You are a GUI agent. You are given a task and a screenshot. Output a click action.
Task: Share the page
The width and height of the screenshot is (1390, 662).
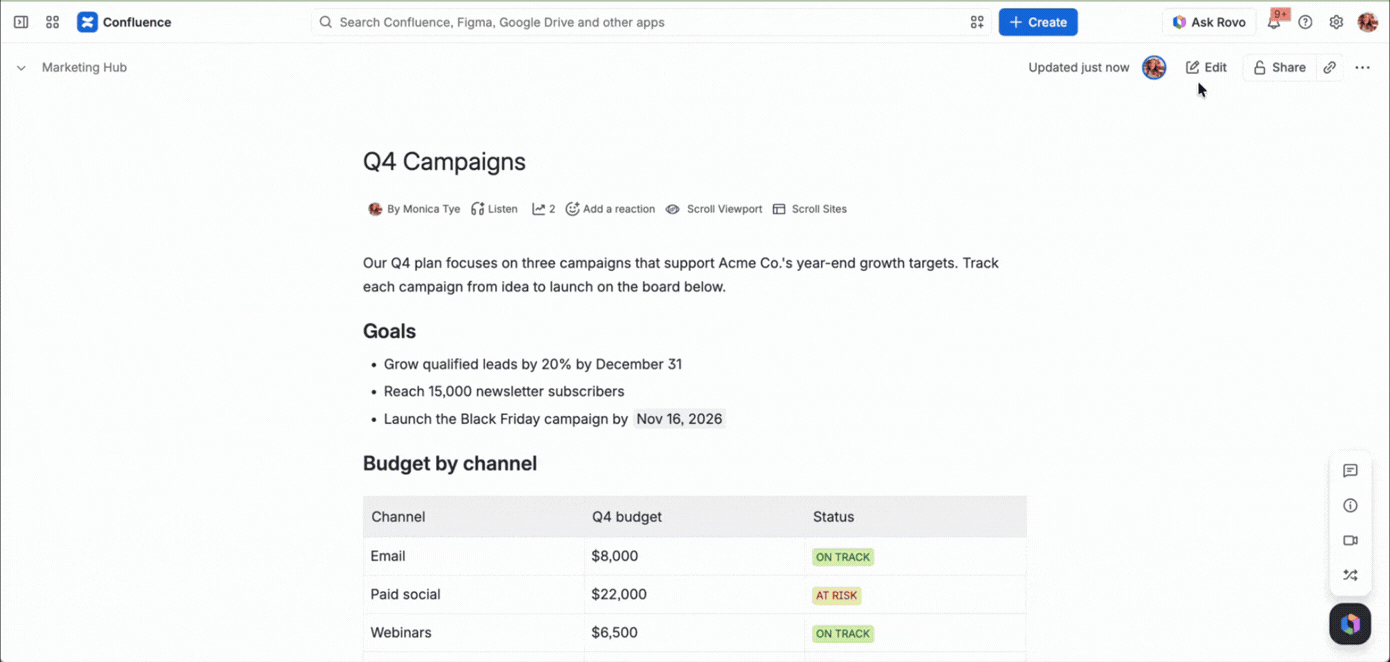1279,68
